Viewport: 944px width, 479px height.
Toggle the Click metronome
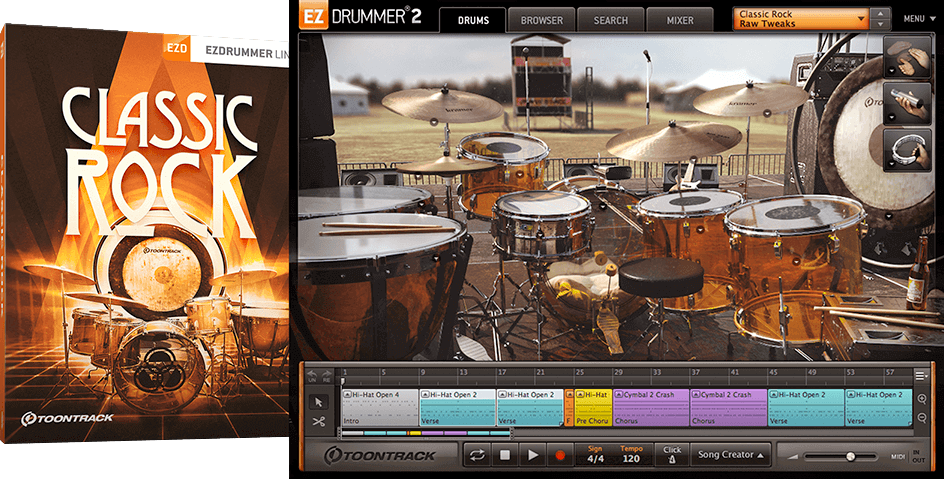(x=671, y=455)
